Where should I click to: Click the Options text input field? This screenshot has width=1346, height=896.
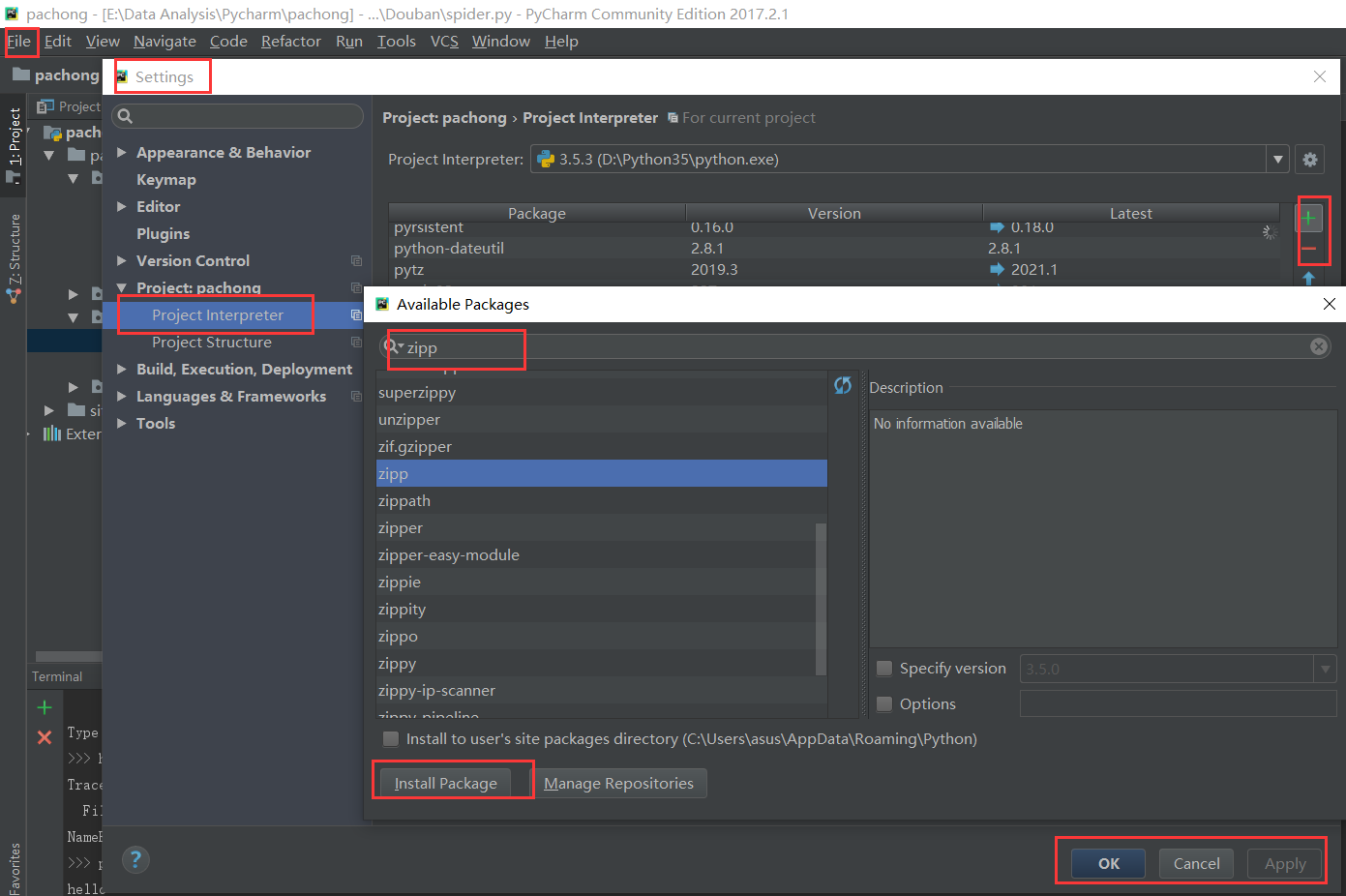pyautogui.click(x=1178, y=704)
